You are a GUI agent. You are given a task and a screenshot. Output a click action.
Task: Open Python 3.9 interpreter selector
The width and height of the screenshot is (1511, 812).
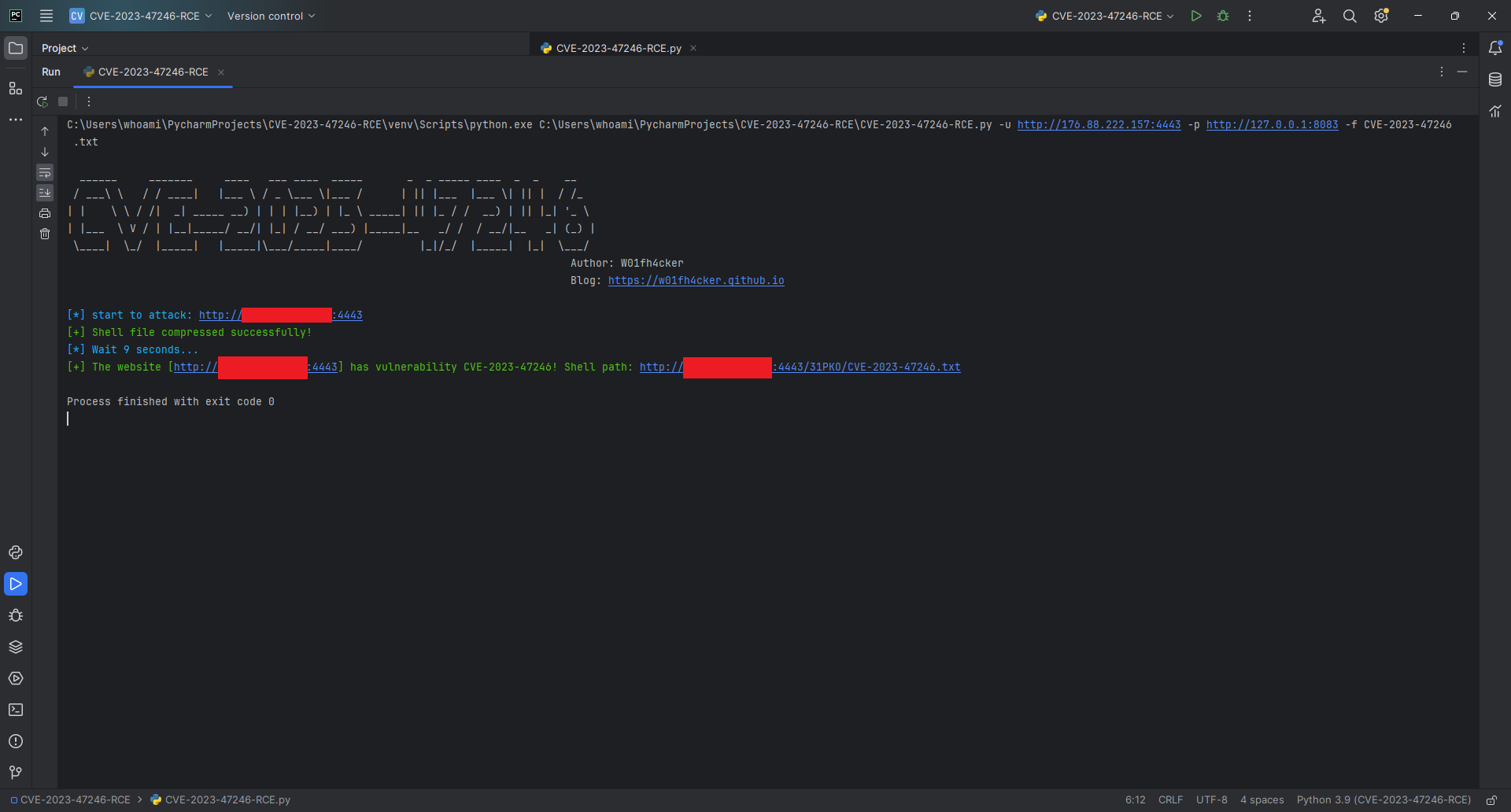click(1384, 799)
